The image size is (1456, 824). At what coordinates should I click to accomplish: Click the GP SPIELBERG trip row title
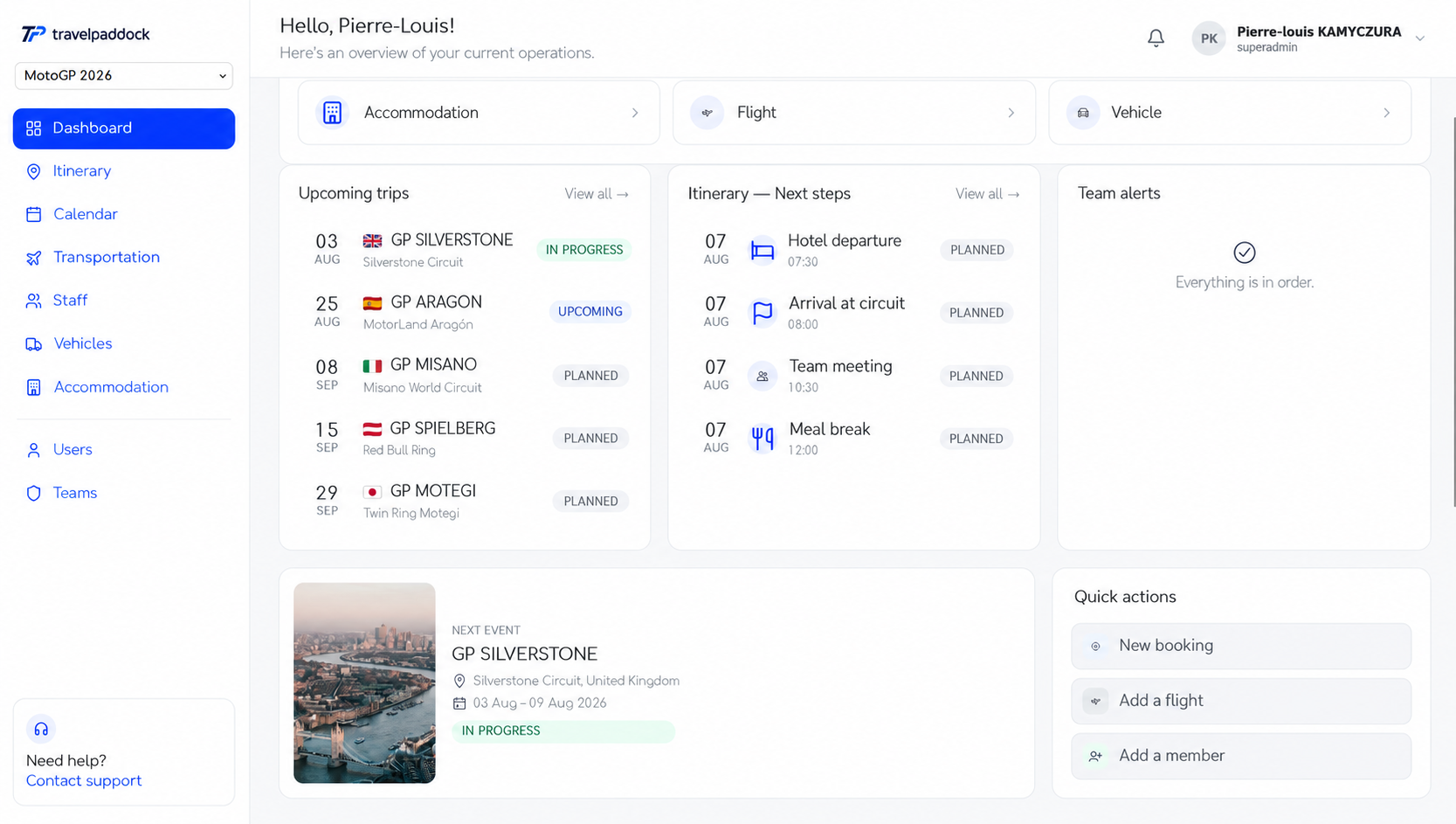click(443, 429)
